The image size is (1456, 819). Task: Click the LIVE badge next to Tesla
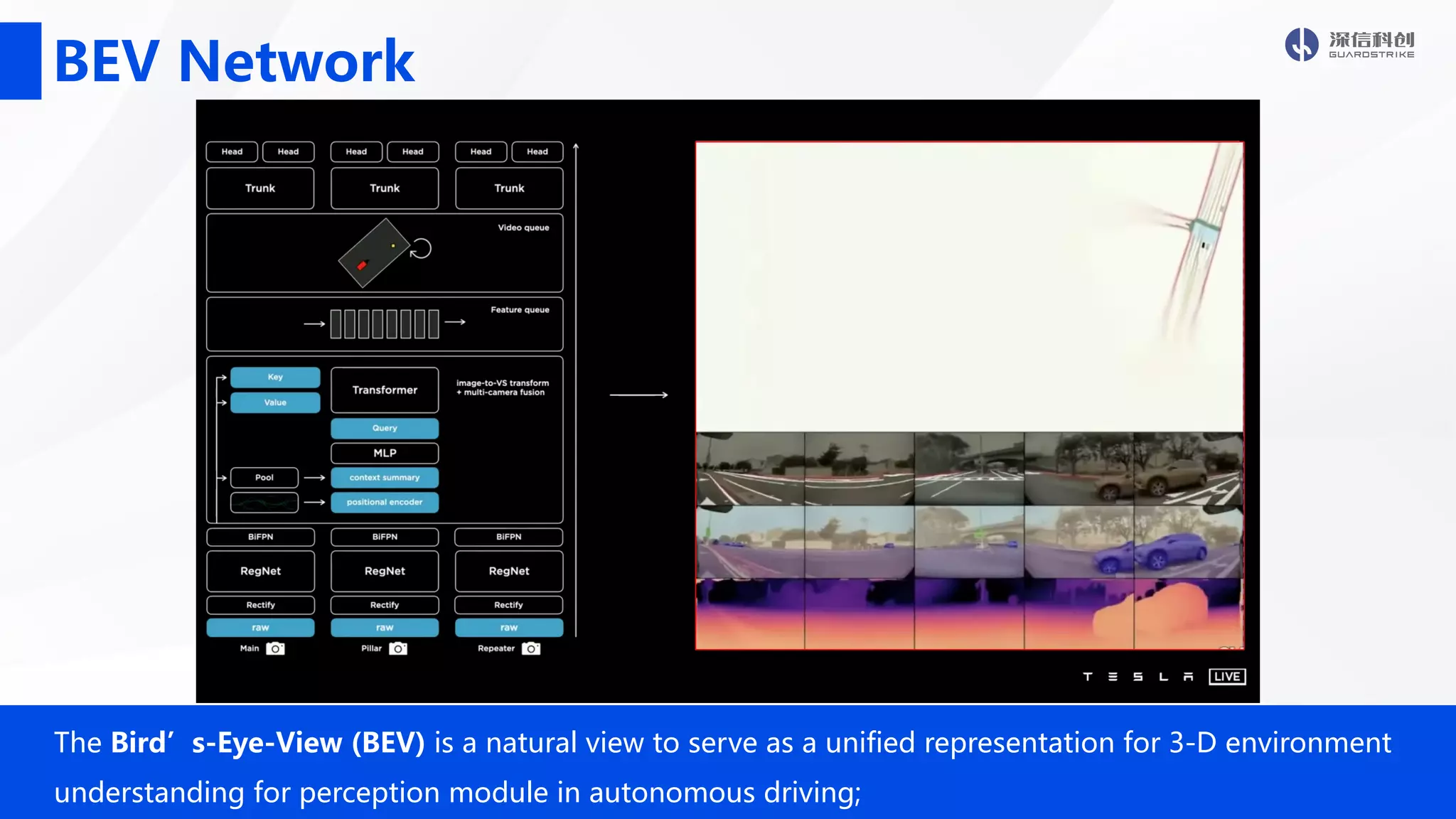point(1227,676)
